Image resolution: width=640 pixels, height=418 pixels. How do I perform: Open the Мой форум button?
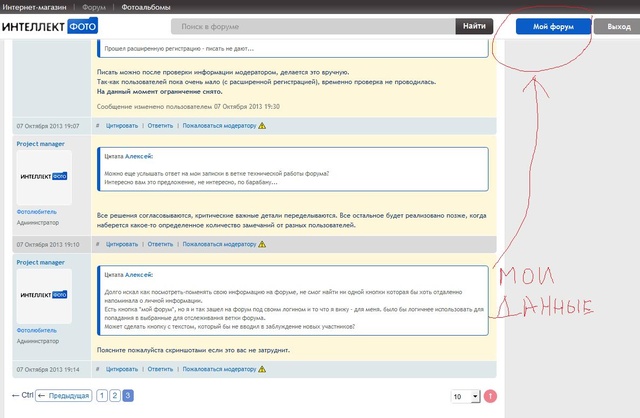click(553, 27)
